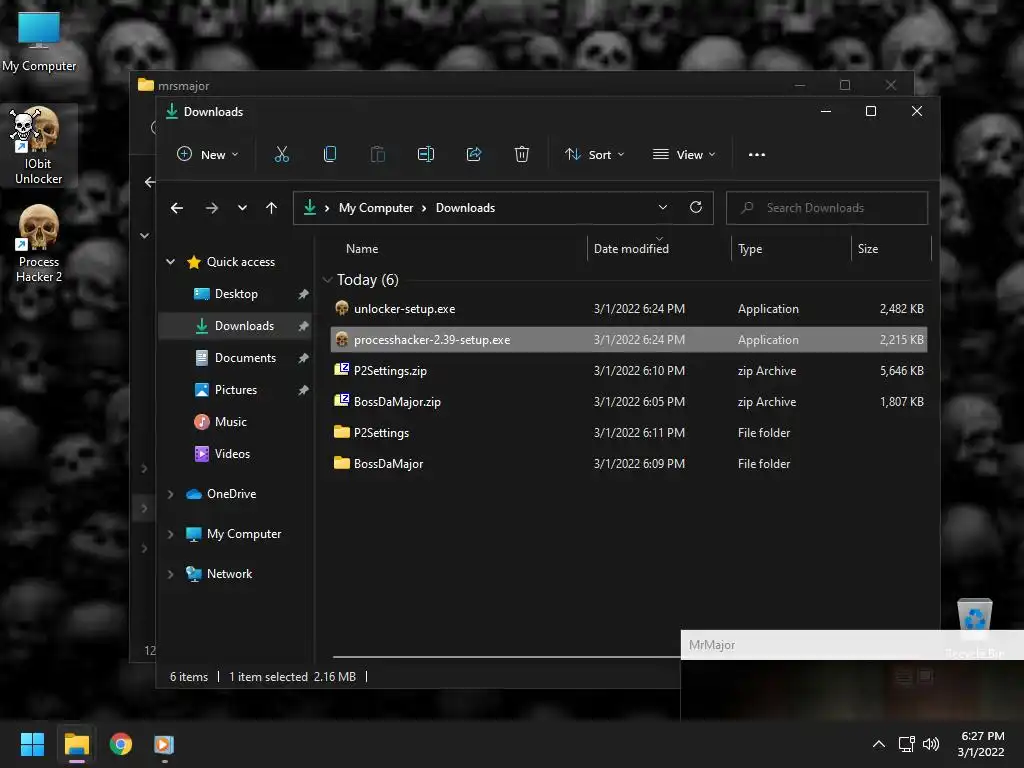The width and height of the screenshot is (1024, 768).
Task: Click the MrMajor popup title
Action: point(712,645)
